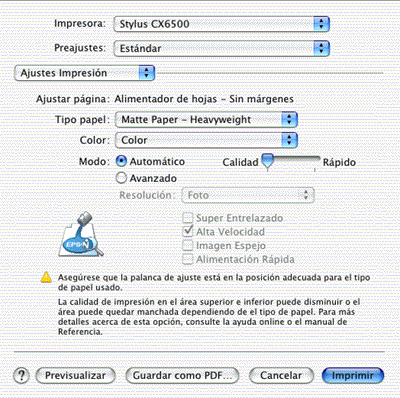Open the Stylus CX6500 printer dropdown

tap(221, 24)
